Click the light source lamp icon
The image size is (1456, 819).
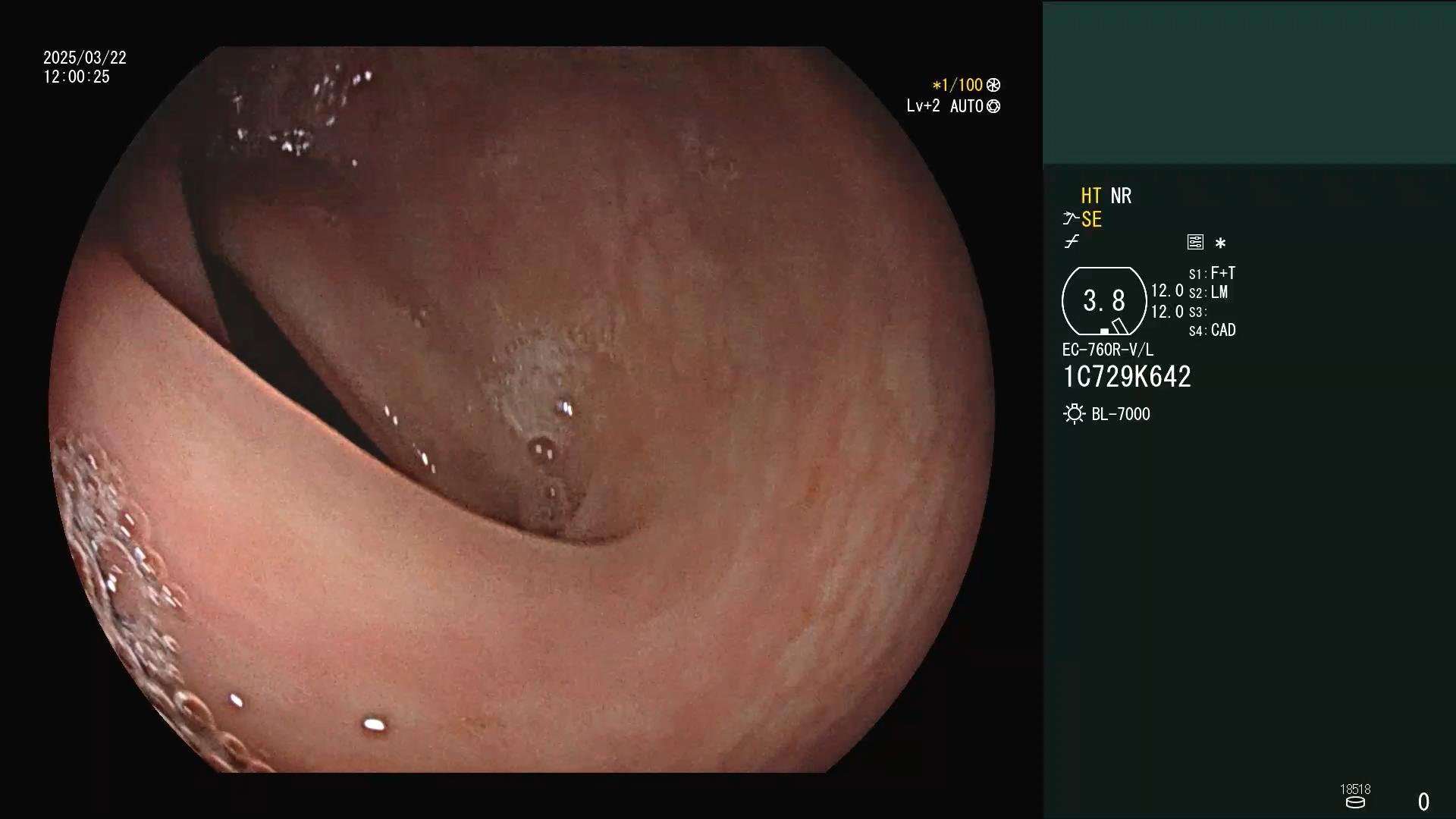tap(1074, 414)
